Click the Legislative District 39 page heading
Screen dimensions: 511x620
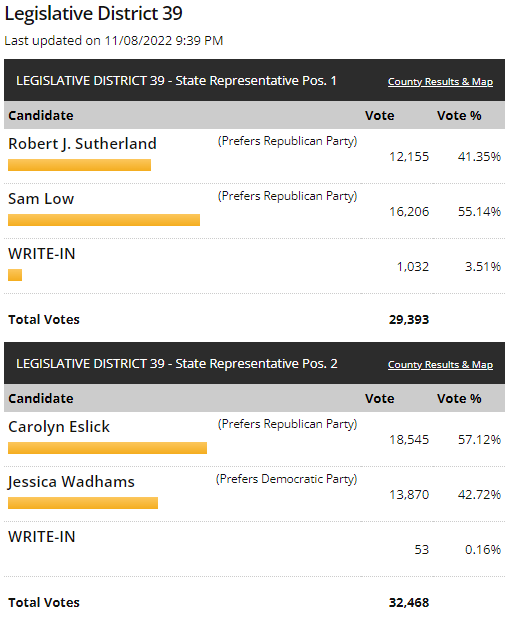pyautogui.click(x=93, y=13)
